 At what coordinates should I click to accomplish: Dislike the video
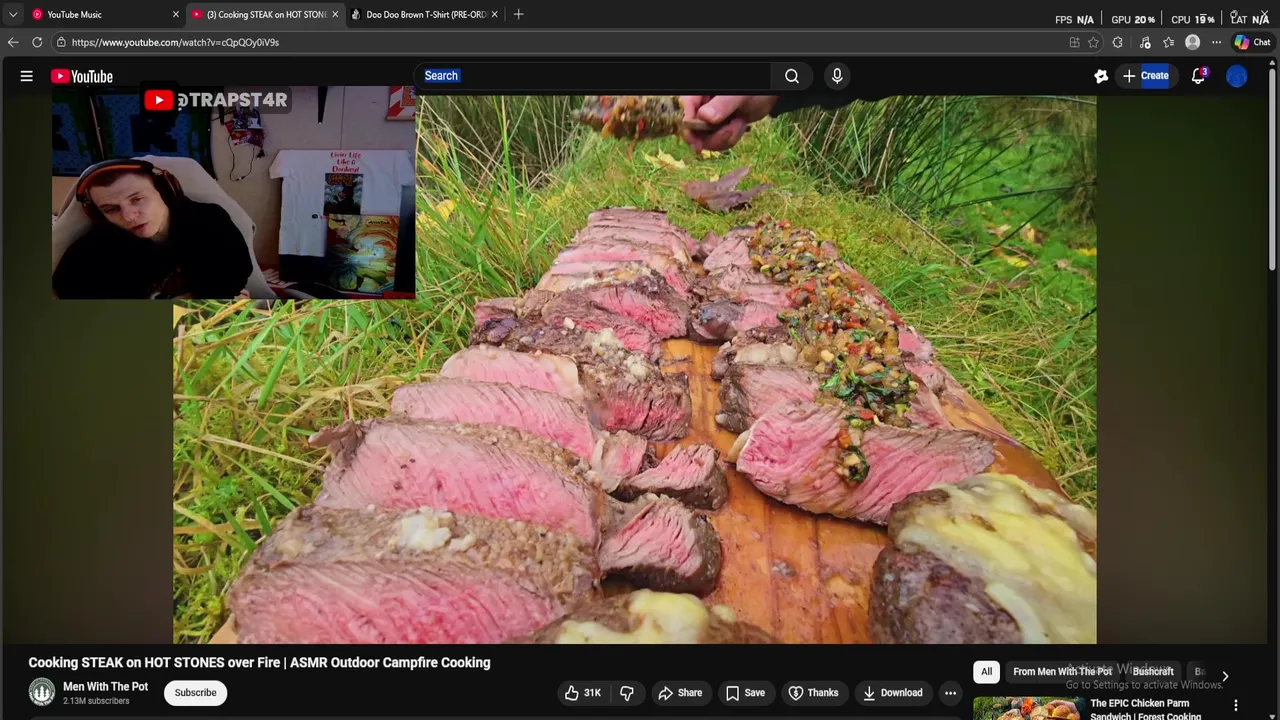[627, 693]
